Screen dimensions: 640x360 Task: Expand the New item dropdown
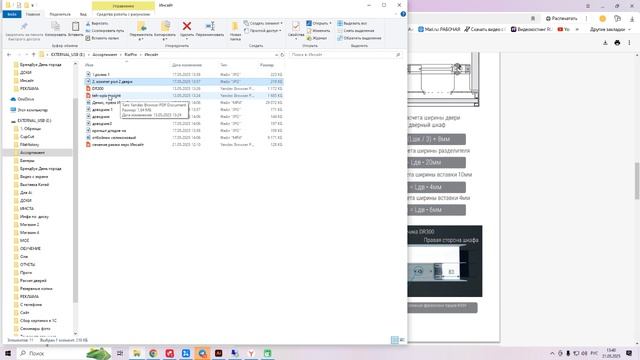pos(263,23)
